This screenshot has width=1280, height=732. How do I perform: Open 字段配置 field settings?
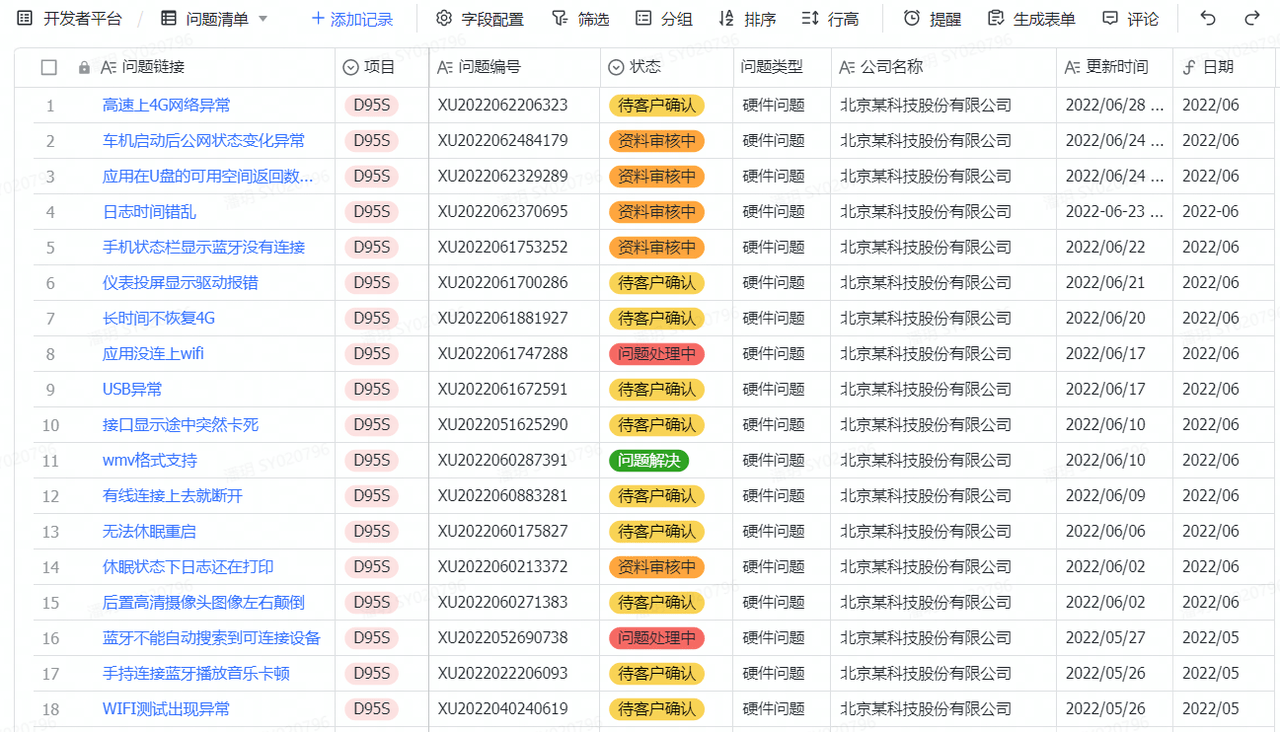[480, 19]
